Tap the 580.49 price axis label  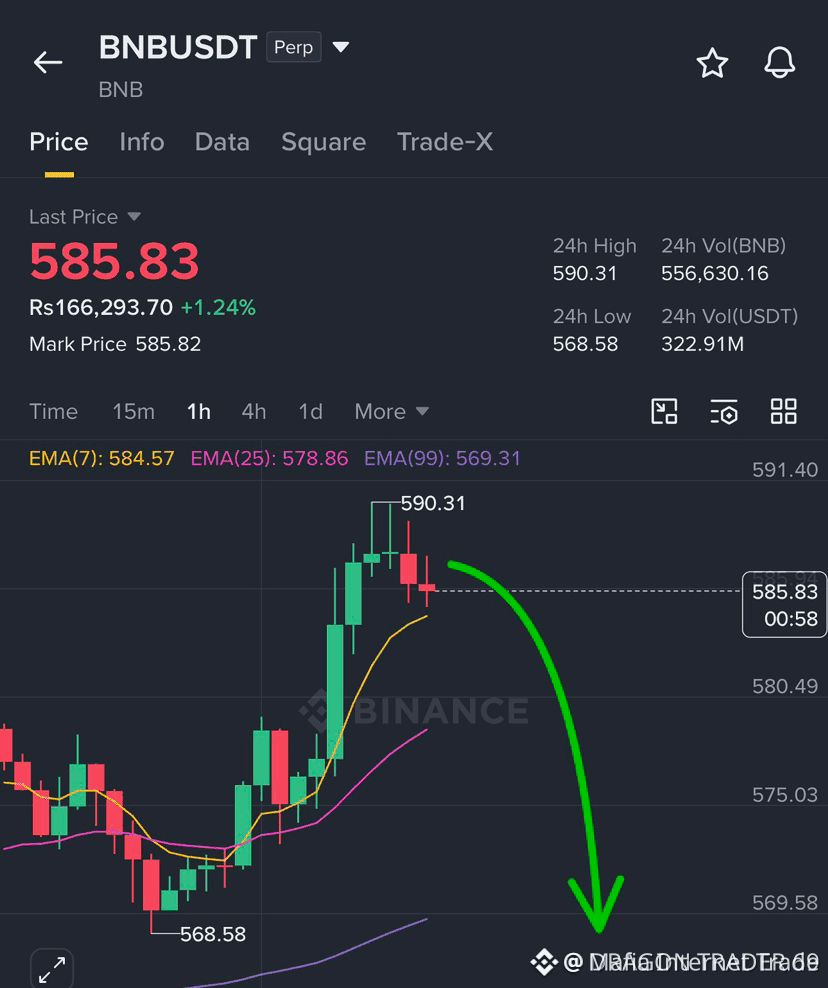click(785, 686)
